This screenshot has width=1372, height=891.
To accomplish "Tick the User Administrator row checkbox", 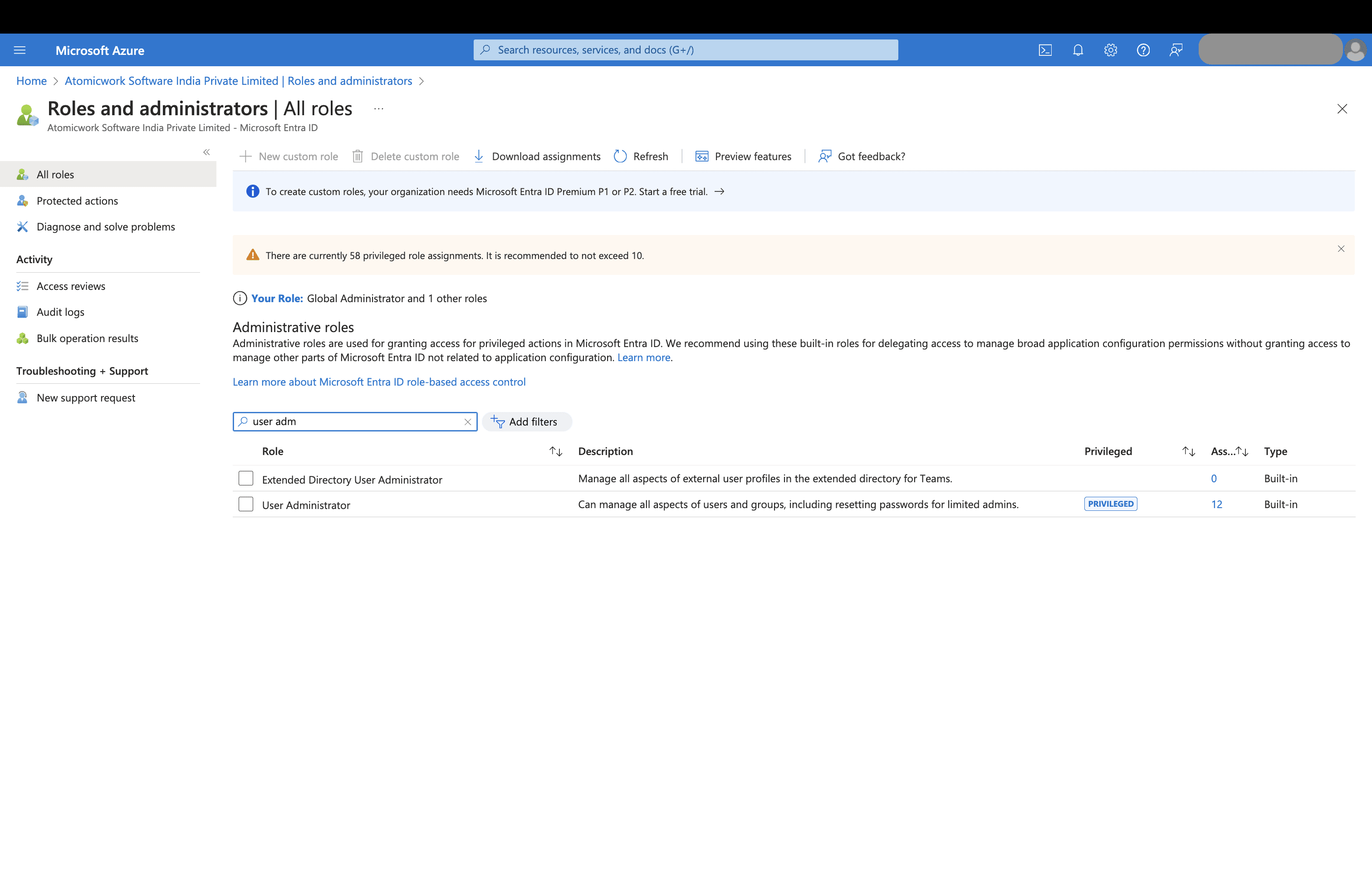I will tap(246, 504).
